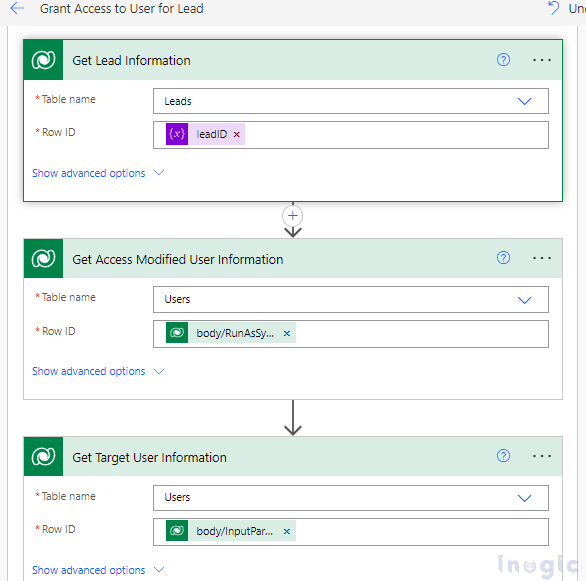Click the Dataverse icon of Get Lead Information
586x581 pixels.
click(x=43, y=60)
